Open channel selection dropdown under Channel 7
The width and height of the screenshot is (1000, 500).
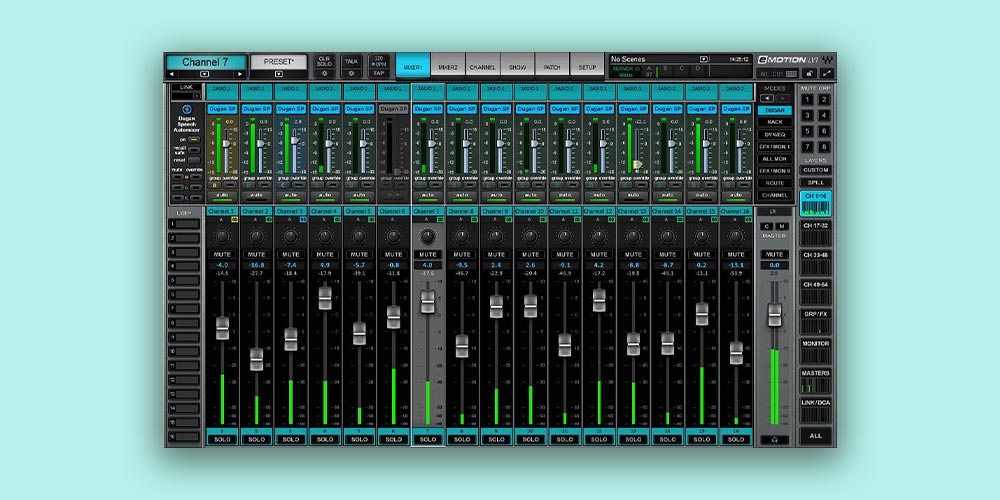point(205,74)
